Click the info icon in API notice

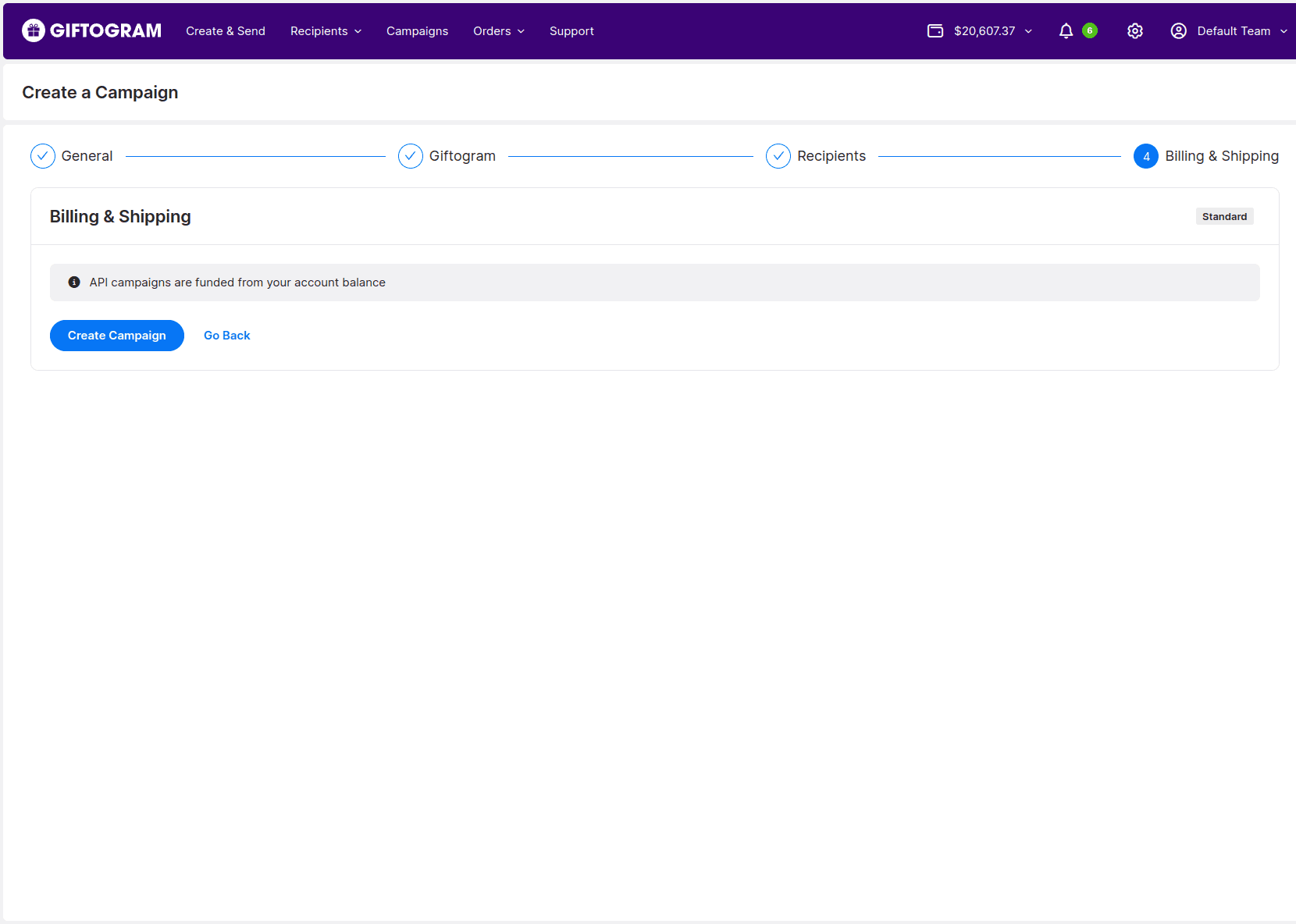(x=74, y=283)
